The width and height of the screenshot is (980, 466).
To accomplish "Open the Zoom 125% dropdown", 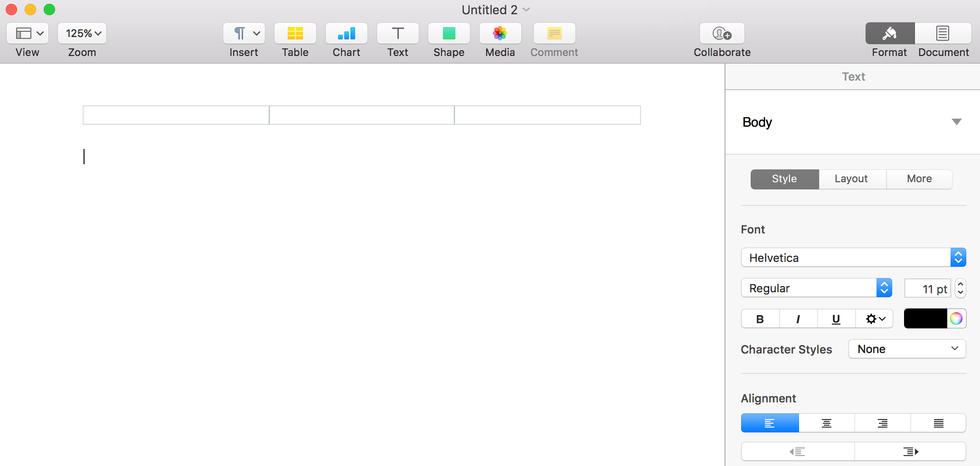I will 82,33.
